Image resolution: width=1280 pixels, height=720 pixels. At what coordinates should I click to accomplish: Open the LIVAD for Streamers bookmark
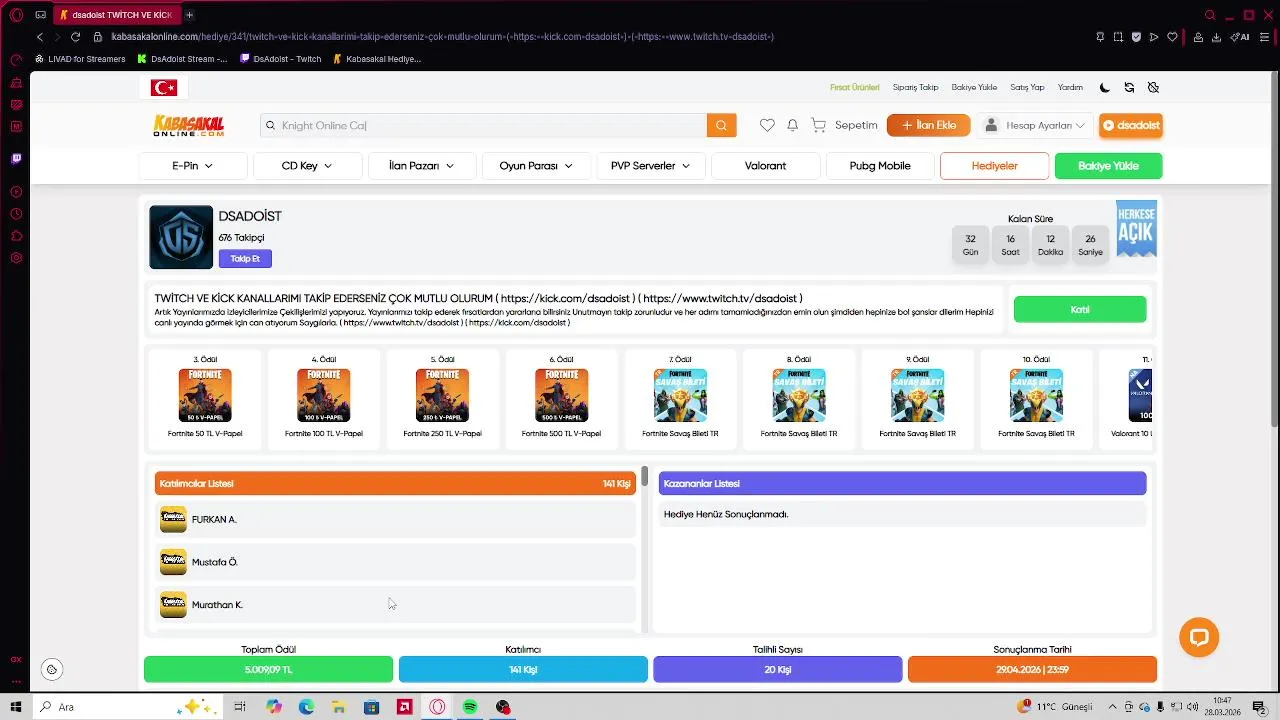80,59
